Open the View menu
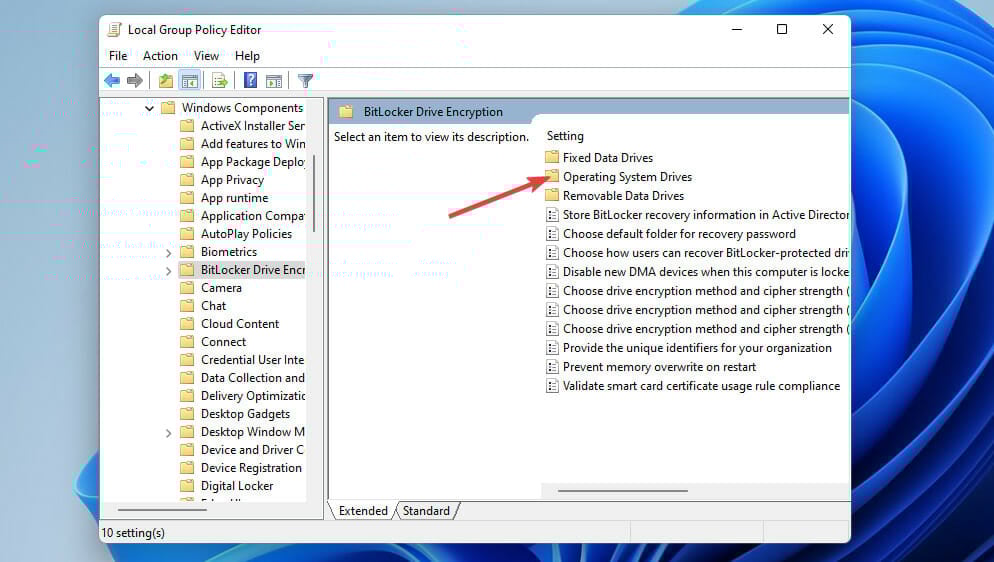Viewport: 994px width, 562px height. [206, 56]
